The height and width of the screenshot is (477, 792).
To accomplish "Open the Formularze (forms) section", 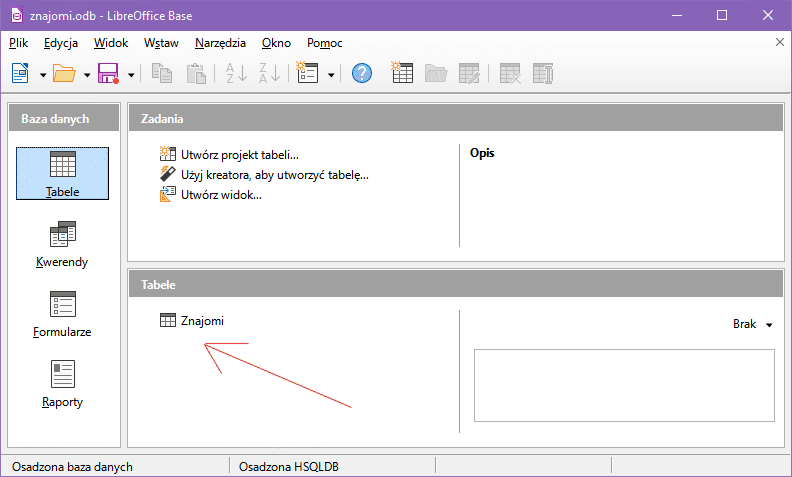I will (62, 314).
